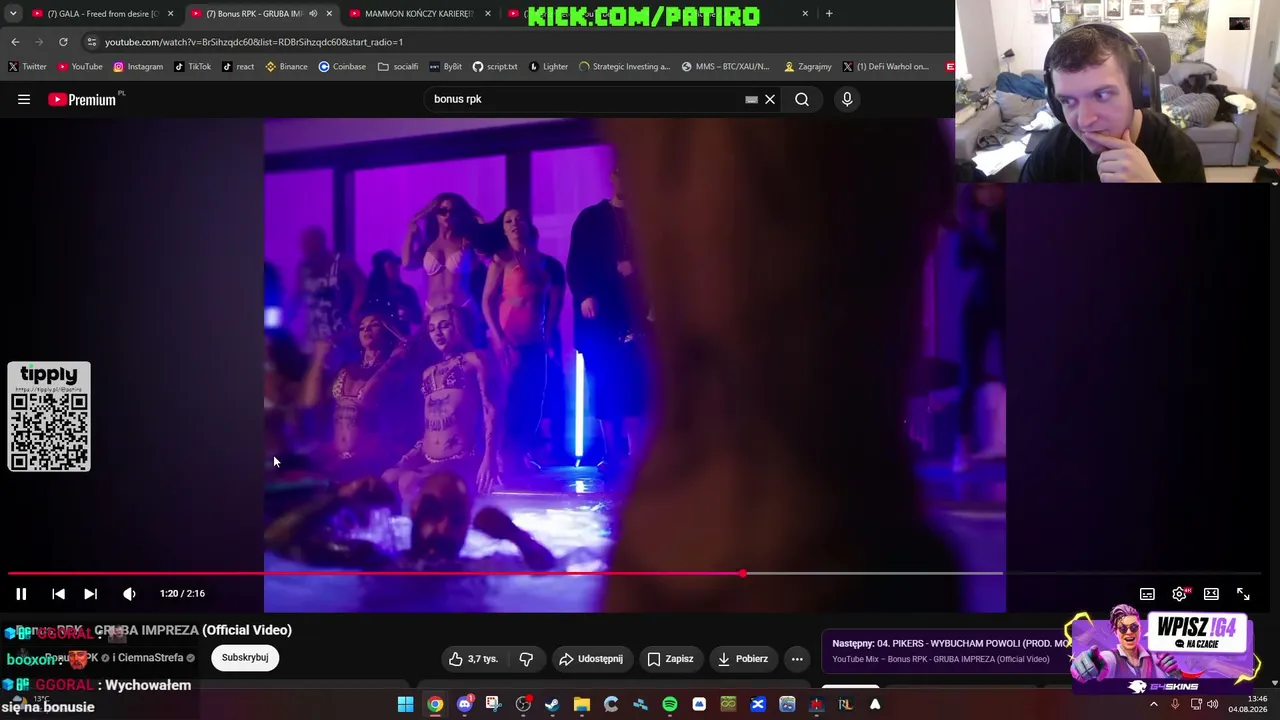Screen dimensions: 1280x720
Task: Open the Strategic Investing bookmark
Action: (625, 67)
